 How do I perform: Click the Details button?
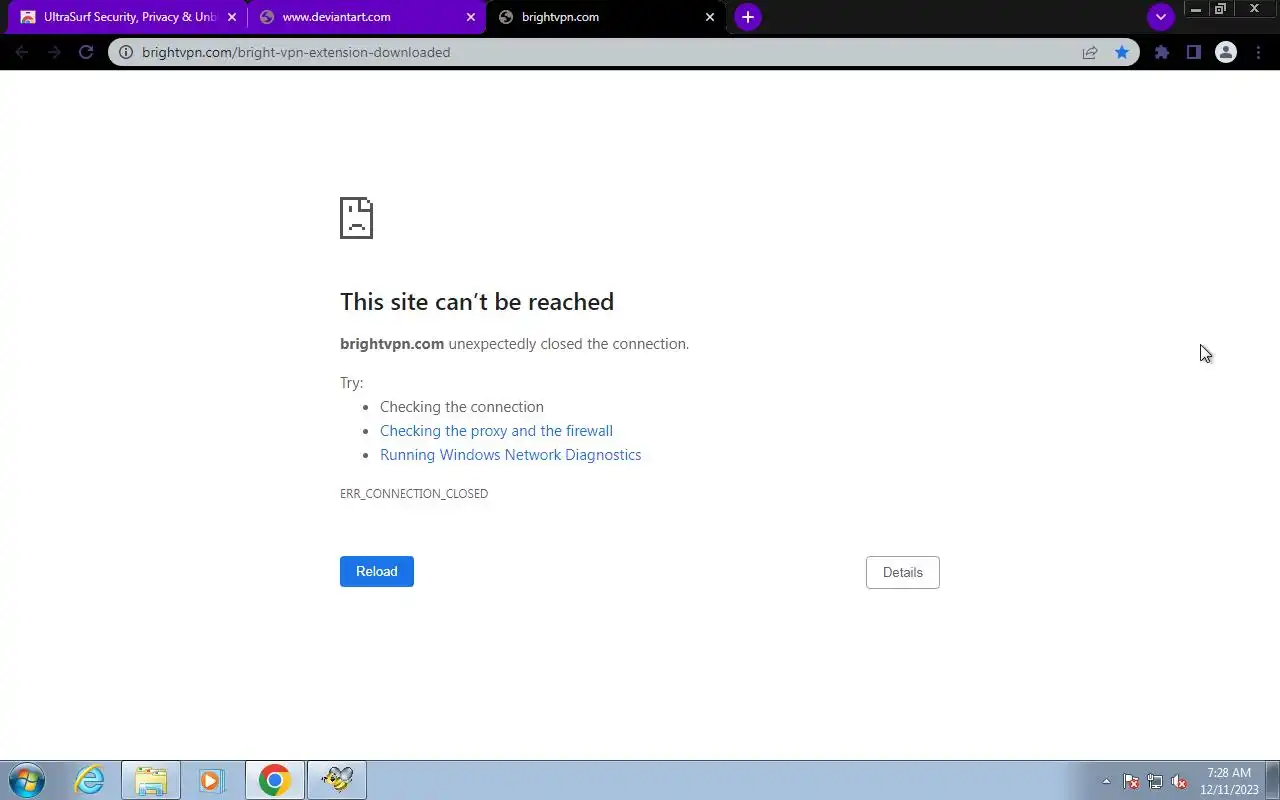(x=903, y=572)
